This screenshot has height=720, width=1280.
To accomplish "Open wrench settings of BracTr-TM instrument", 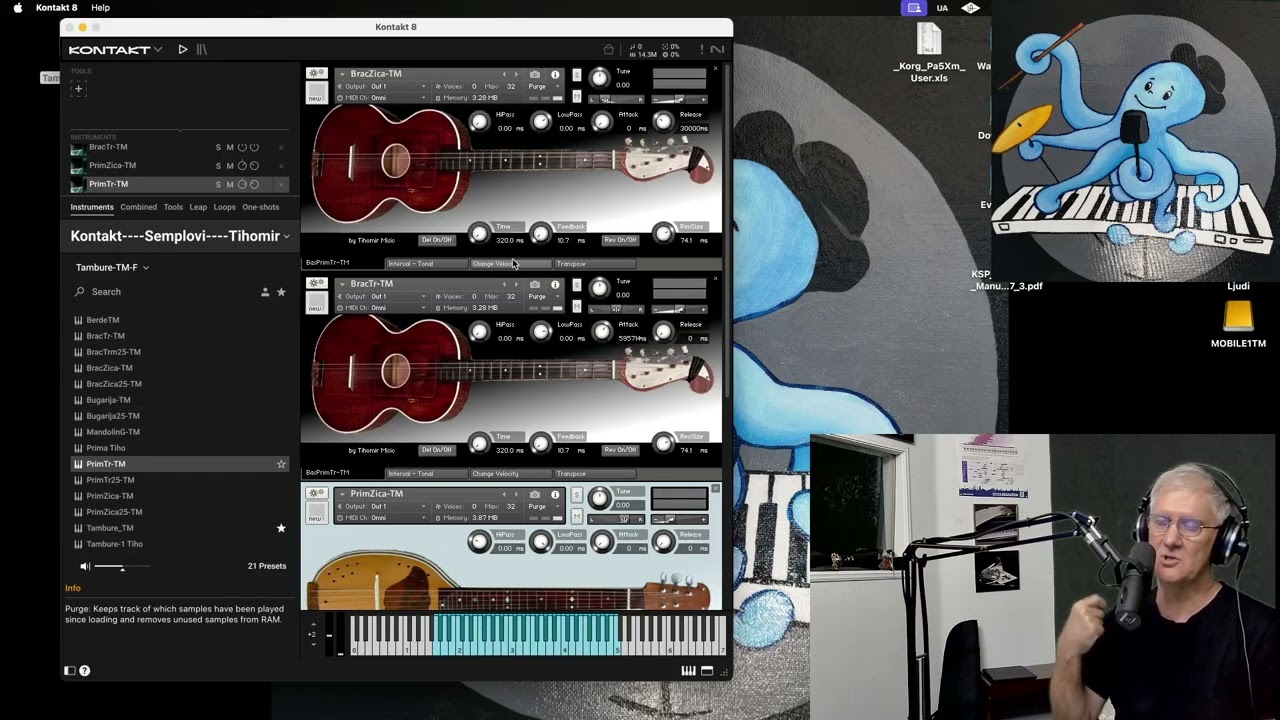I will click(316, 284).
